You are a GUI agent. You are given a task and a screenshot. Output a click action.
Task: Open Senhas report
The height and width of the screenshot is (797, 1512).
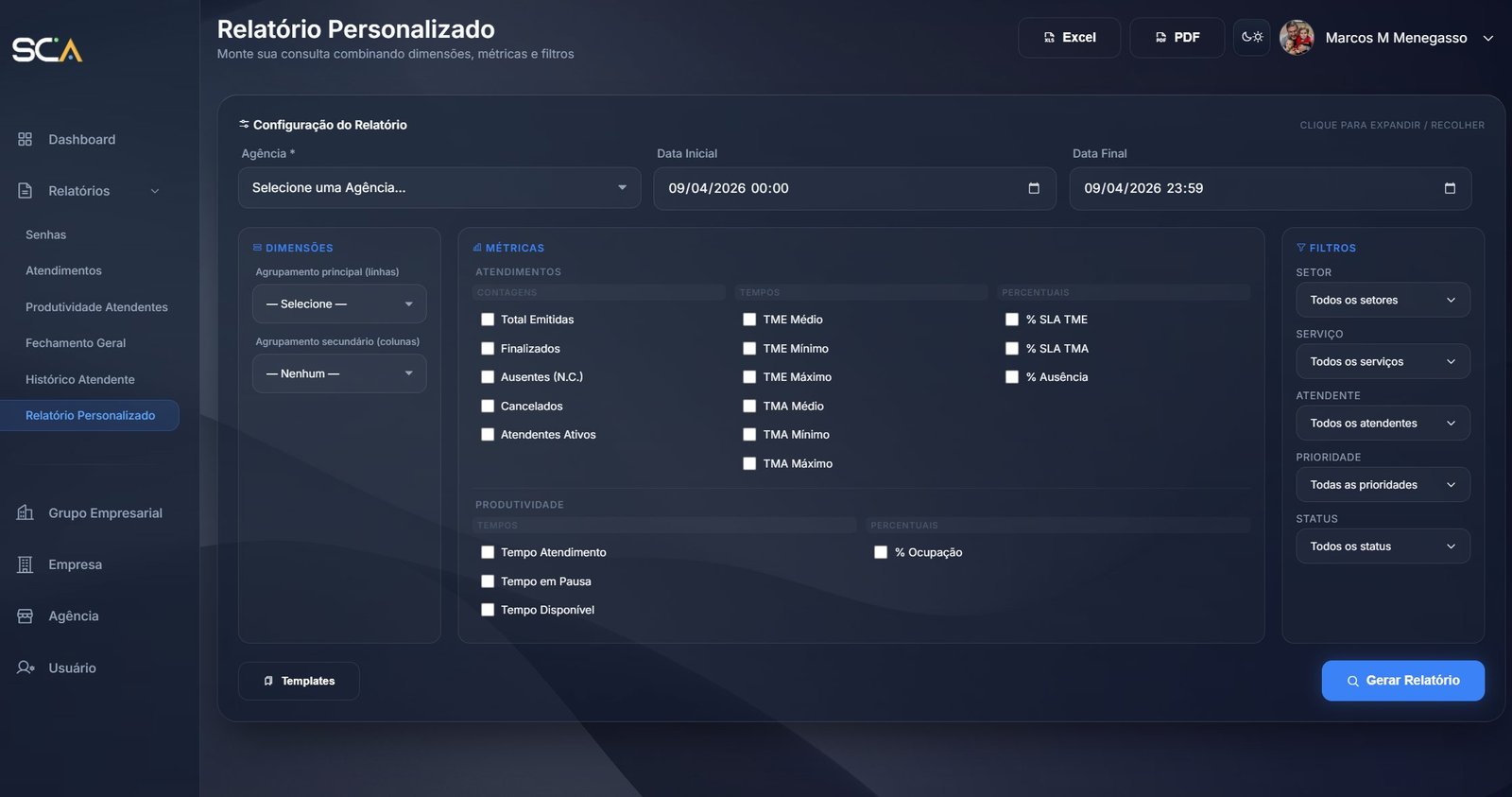tap(46, 234)
